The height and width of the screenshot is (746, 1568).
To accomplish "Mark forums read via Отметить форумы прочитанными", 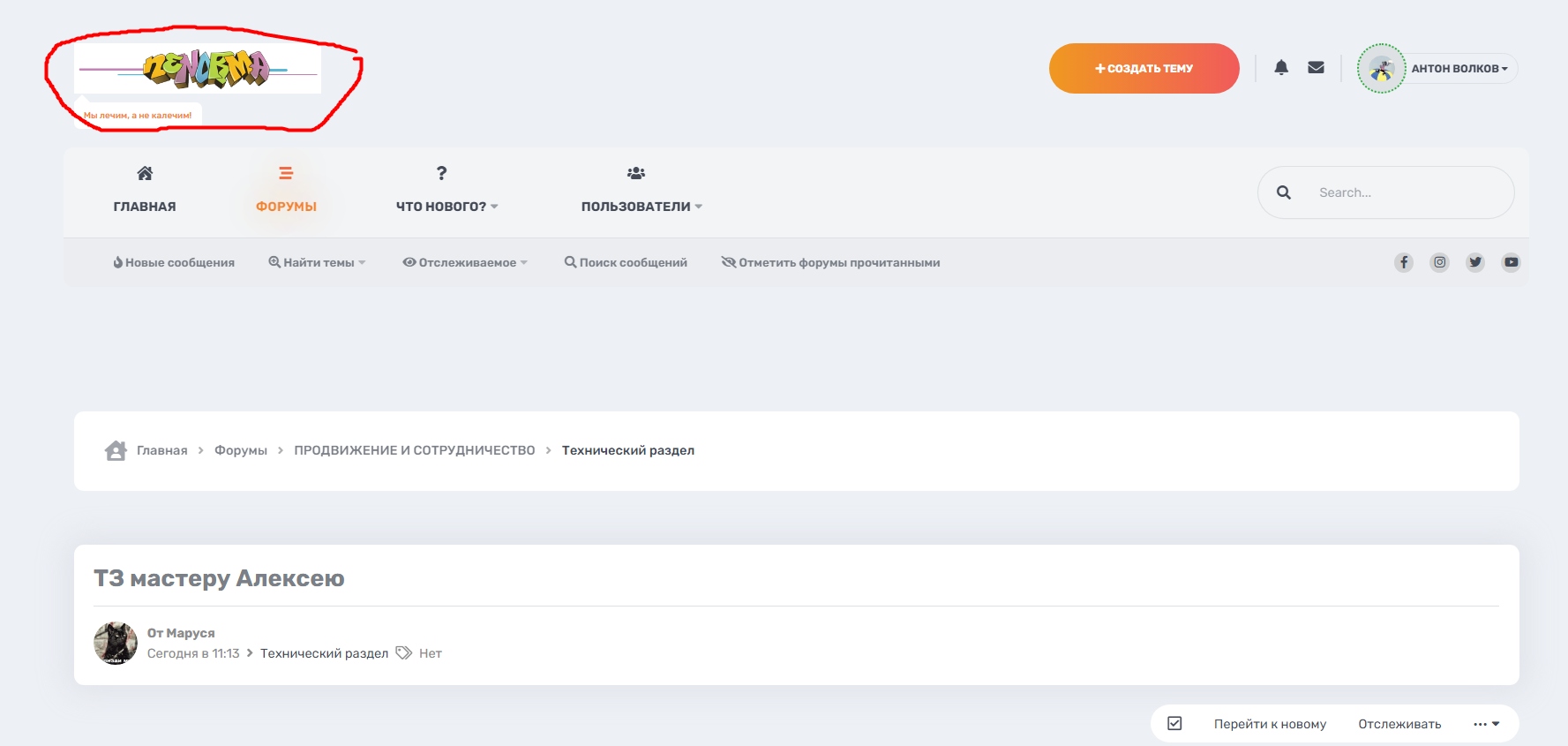I will pos(830,262).
